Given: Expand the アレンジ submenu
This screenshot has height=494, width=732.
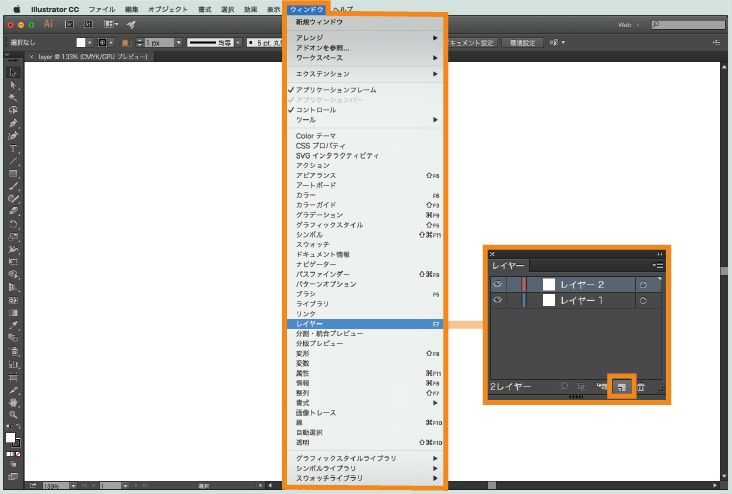Looking at the screenshot, I should click(365, 37).
